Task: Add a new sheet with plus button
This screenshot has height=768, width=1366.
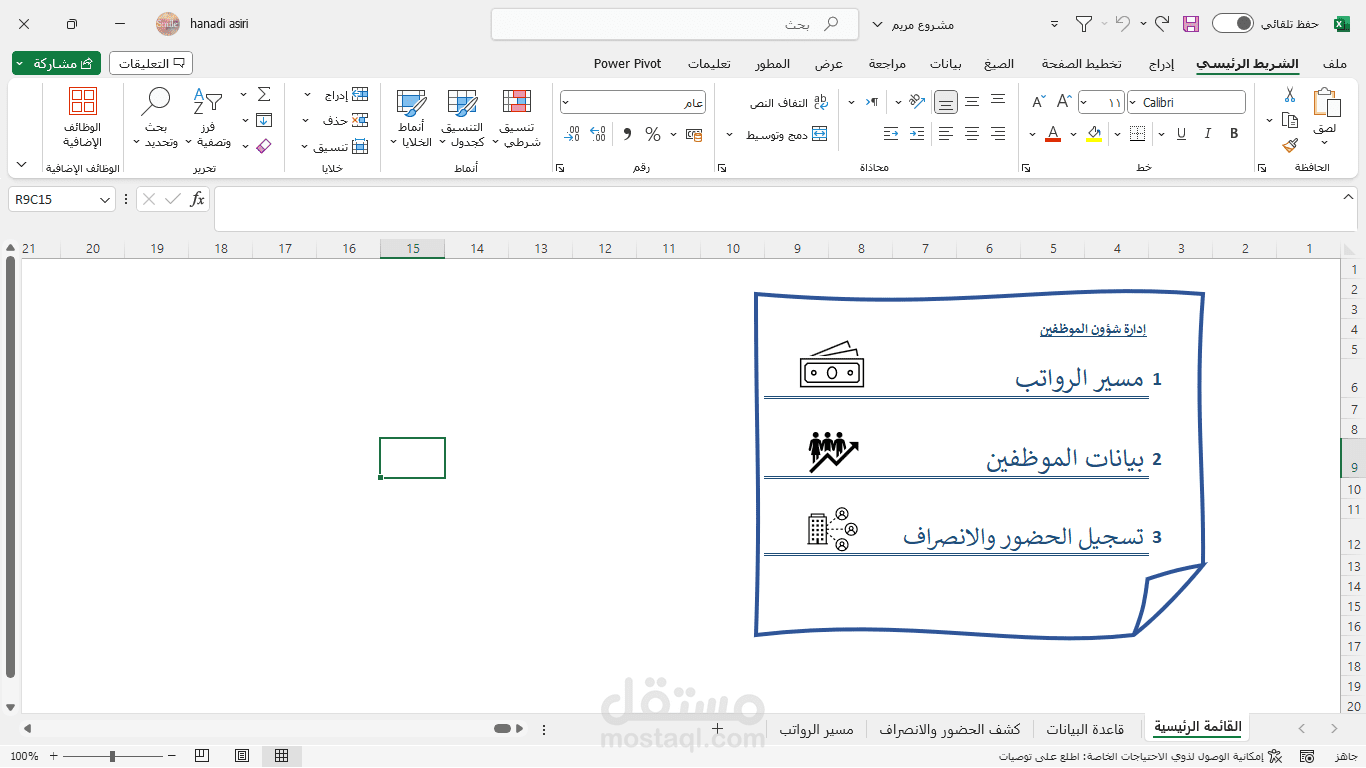Action: point(717,729)
